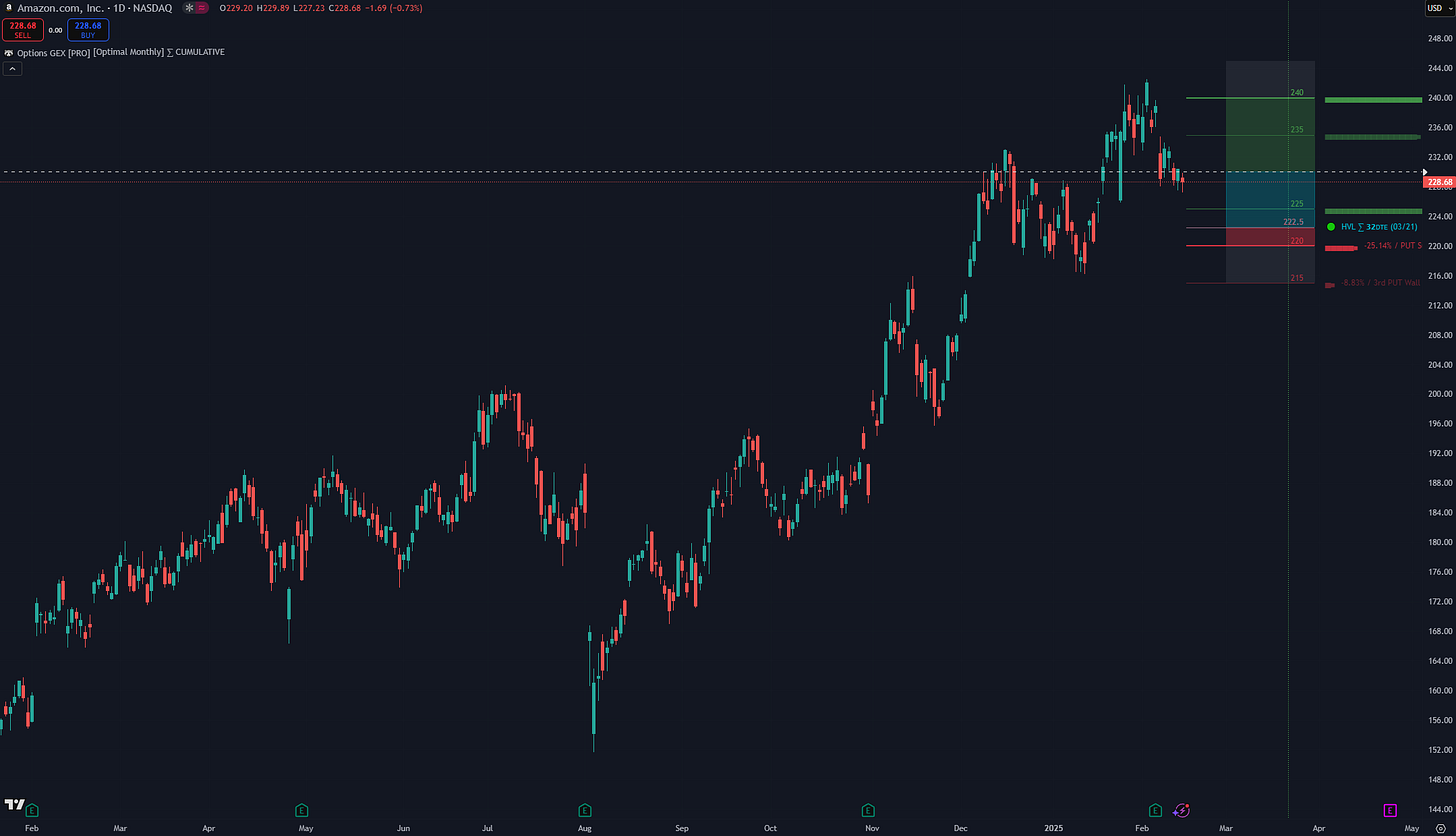Click the red 228.68 SELL button
The height and width of the screenshot is (836, 1456).
(22, 30)
